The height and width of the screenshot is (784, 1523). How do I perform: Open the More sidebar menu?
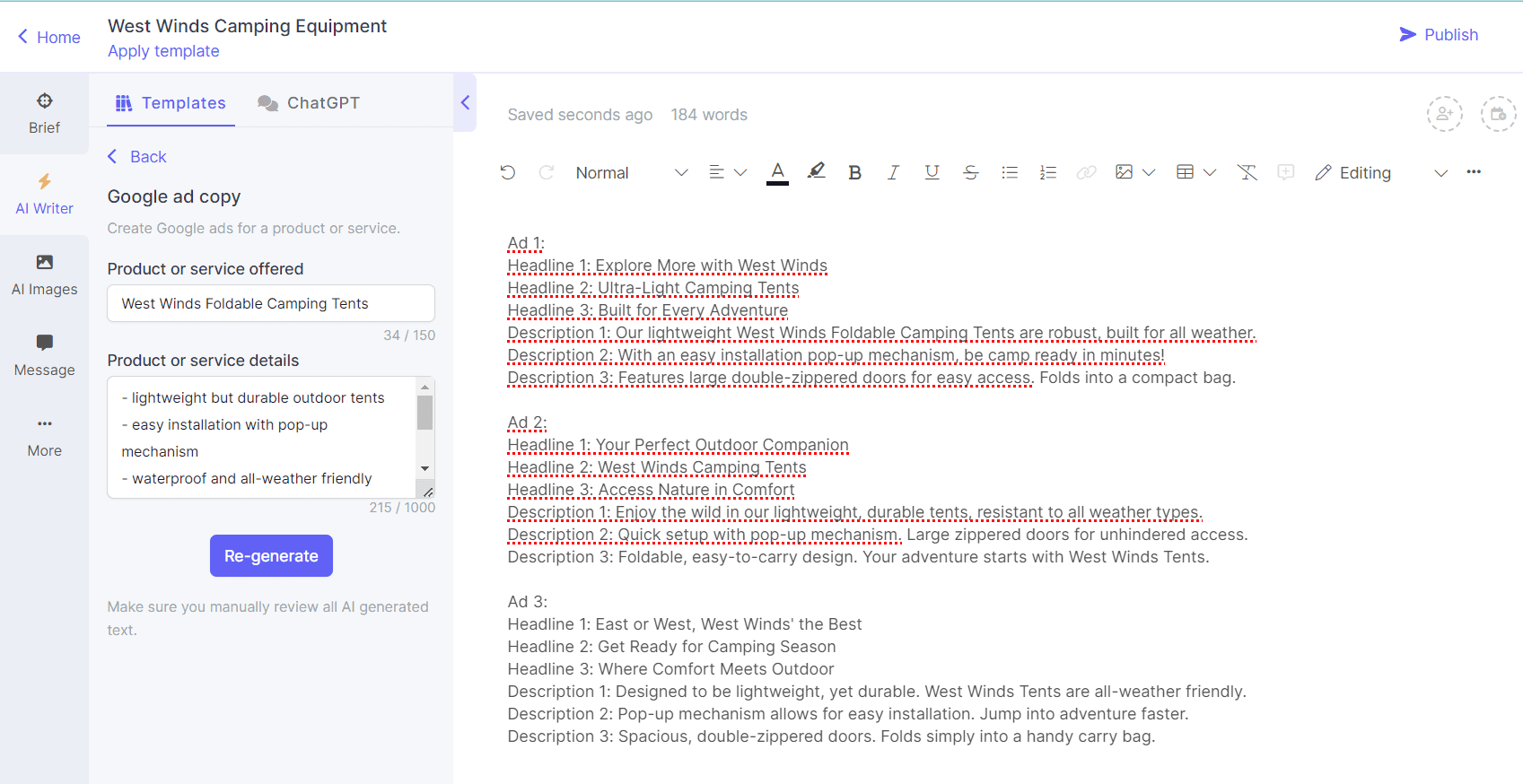tap(44, 437)
